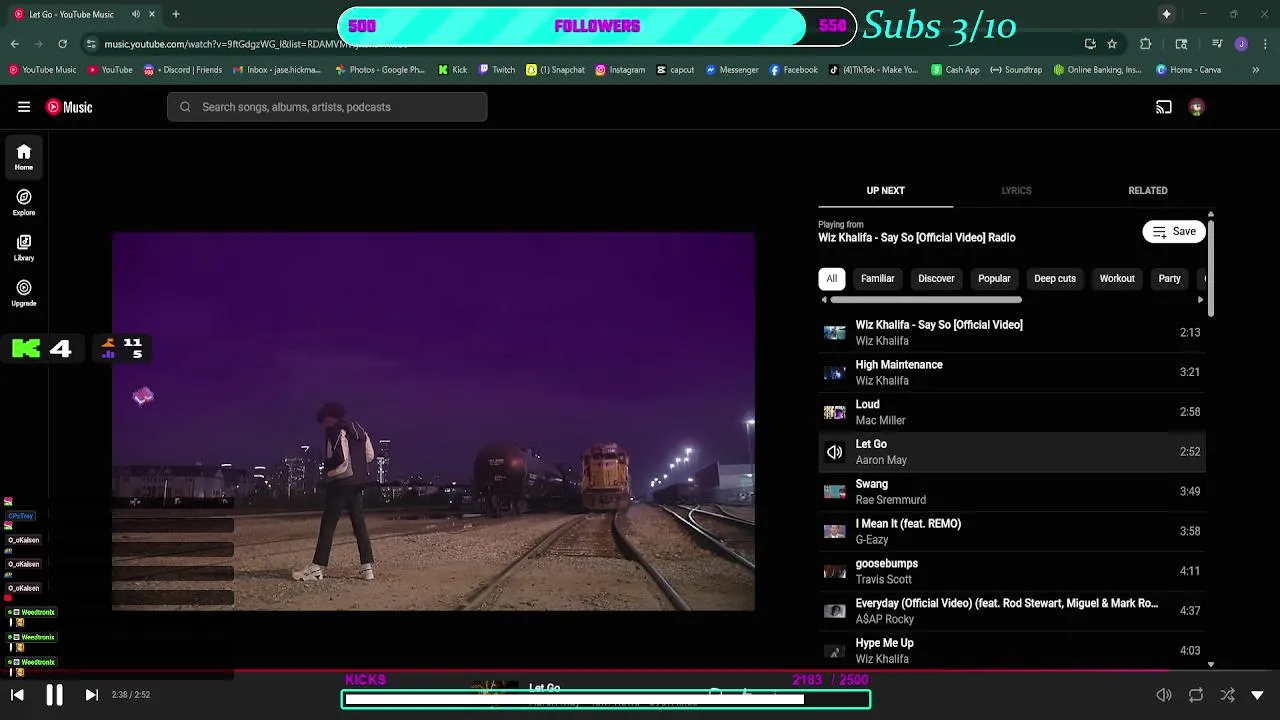Click the filter chips' horizontal scrollbar
Screen dimensions: 1280x720
[x=925, y=299]
